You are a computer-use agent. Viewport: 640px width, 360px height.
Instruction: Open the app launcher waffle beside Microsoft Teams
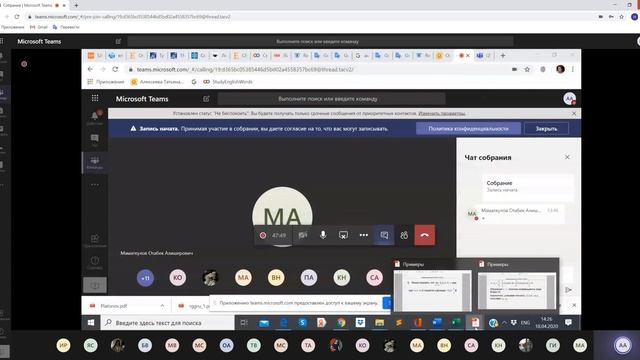95,98
